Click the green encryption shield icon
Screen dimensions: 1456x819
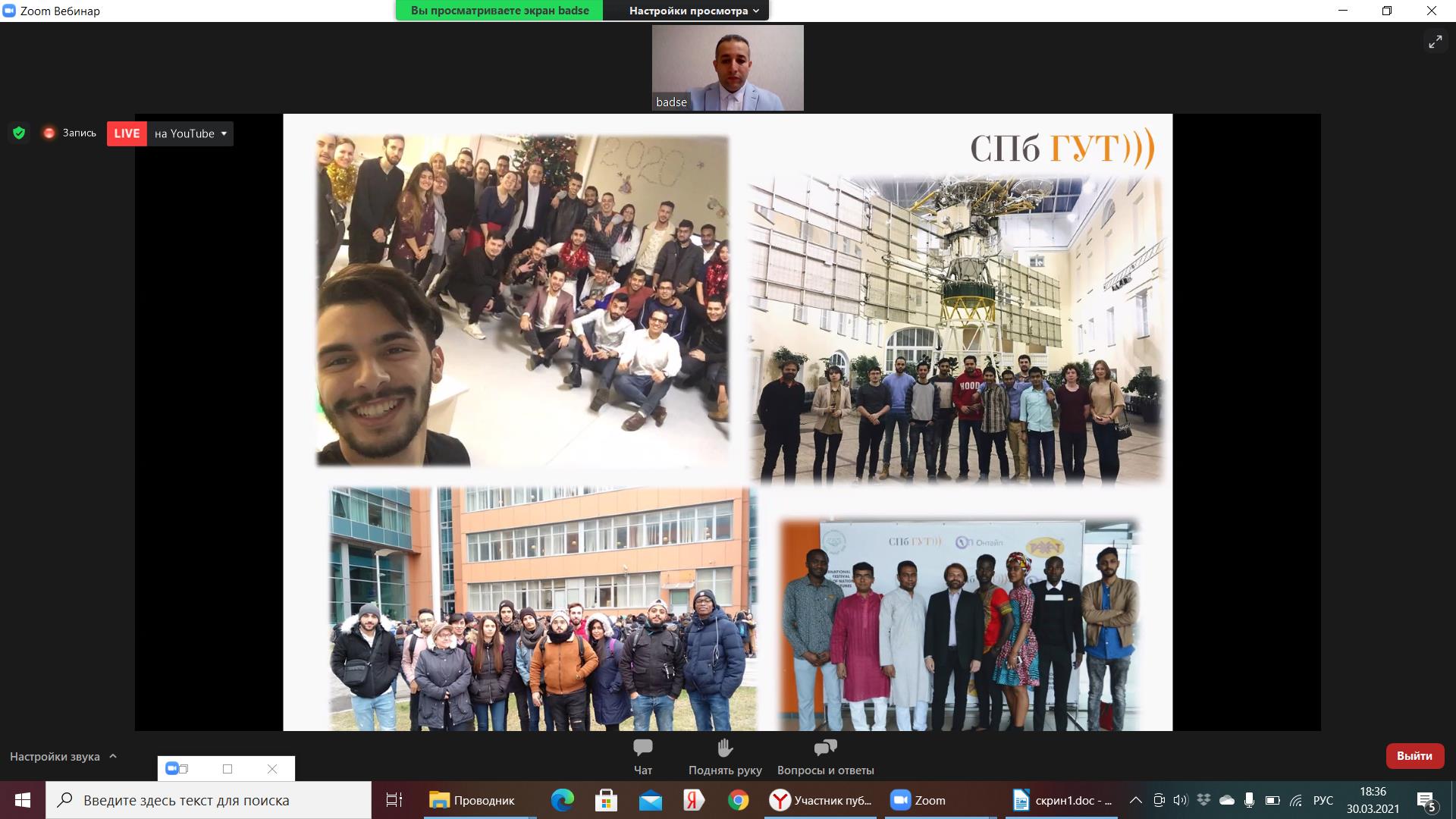19,133
